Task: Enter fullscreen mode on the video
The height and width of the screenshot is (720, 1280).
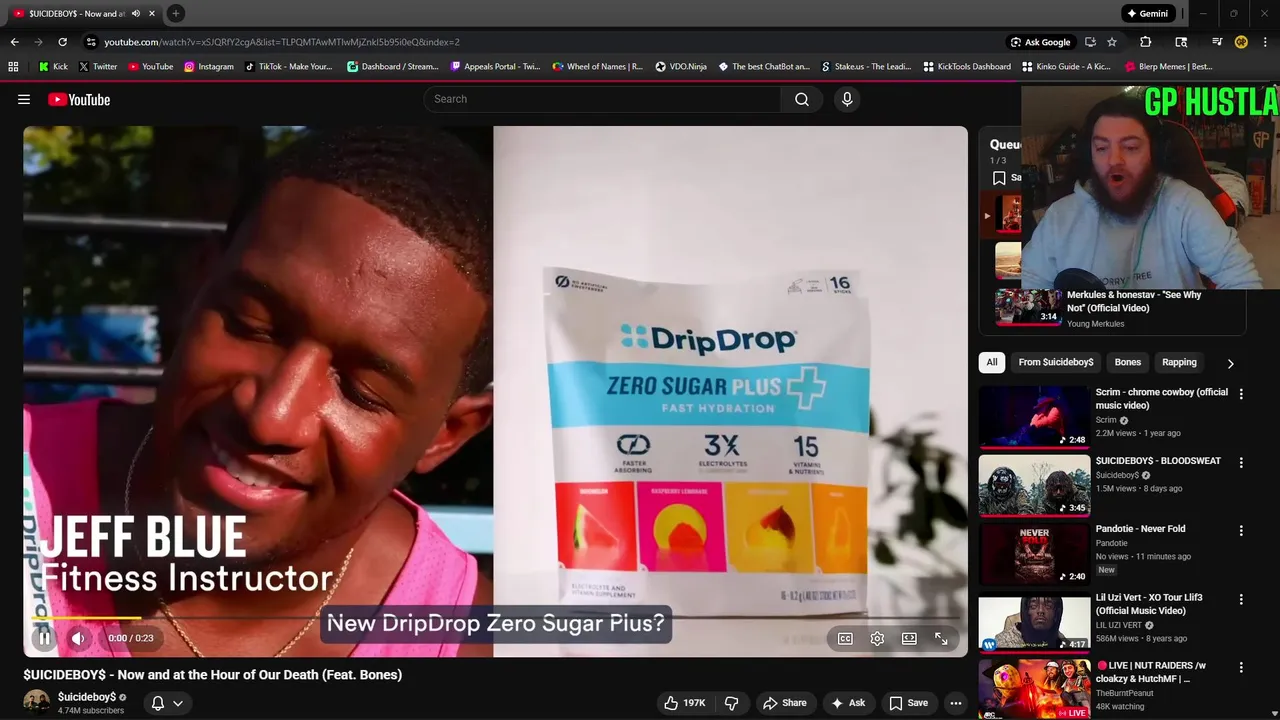Action: [941, 638]
